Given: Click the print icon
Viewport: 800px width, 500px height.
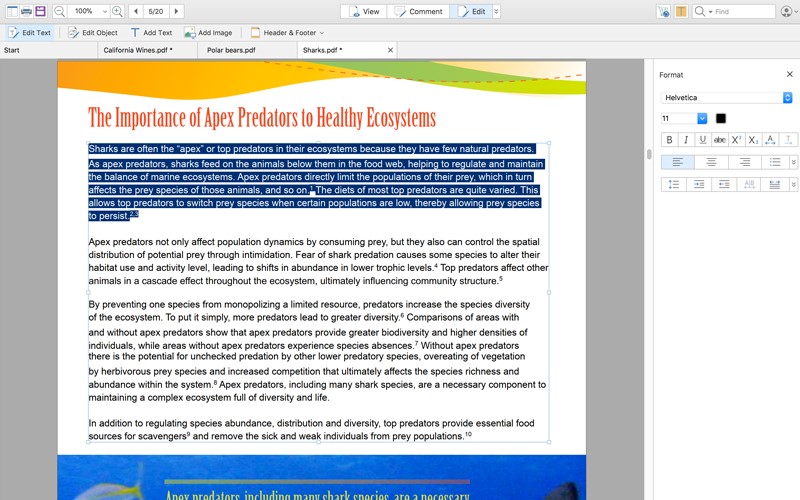Looking at the screenshot, I should point(27,11).
